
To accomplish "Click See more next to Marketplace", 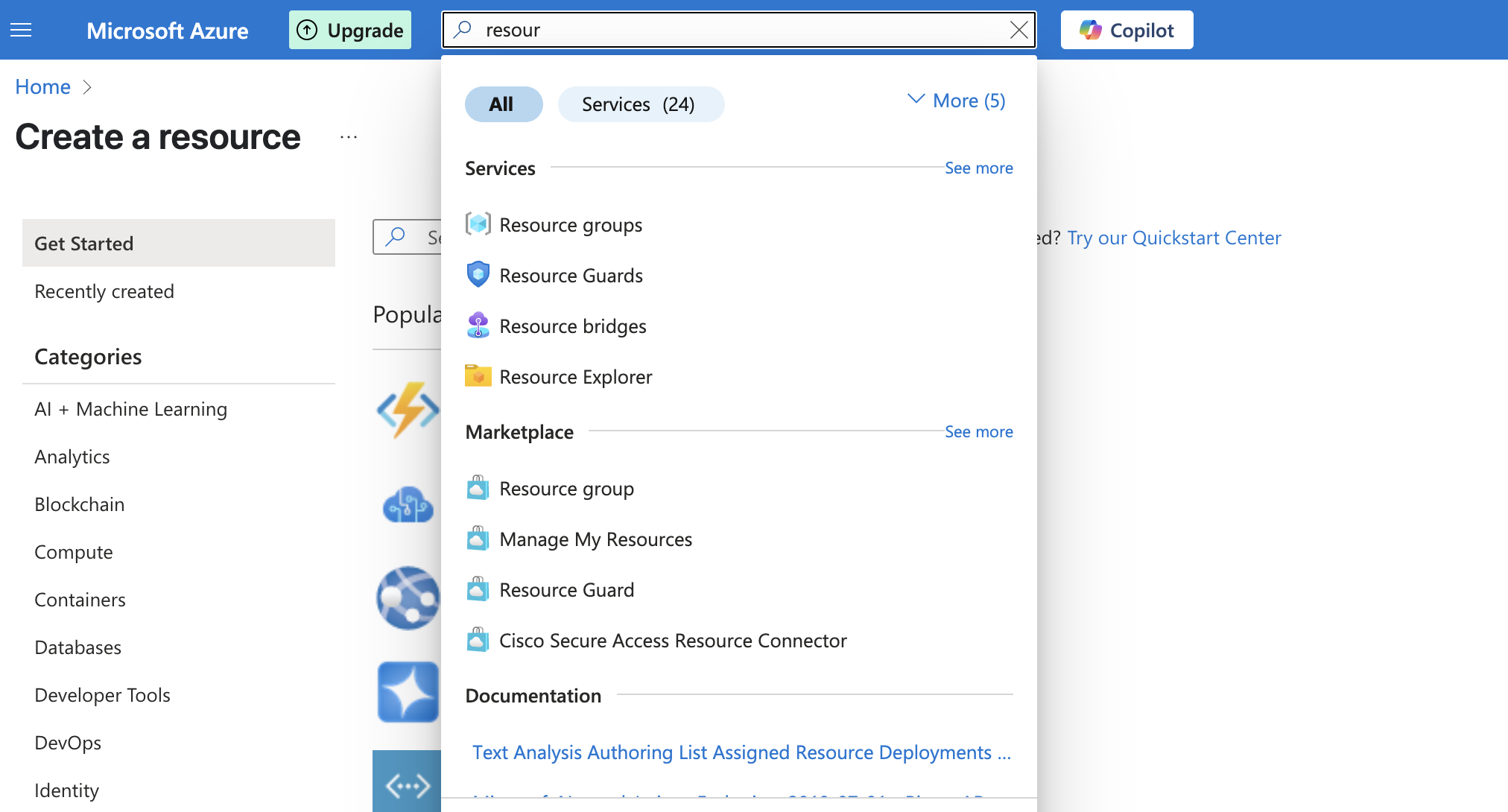I will (x=978, y=432).
